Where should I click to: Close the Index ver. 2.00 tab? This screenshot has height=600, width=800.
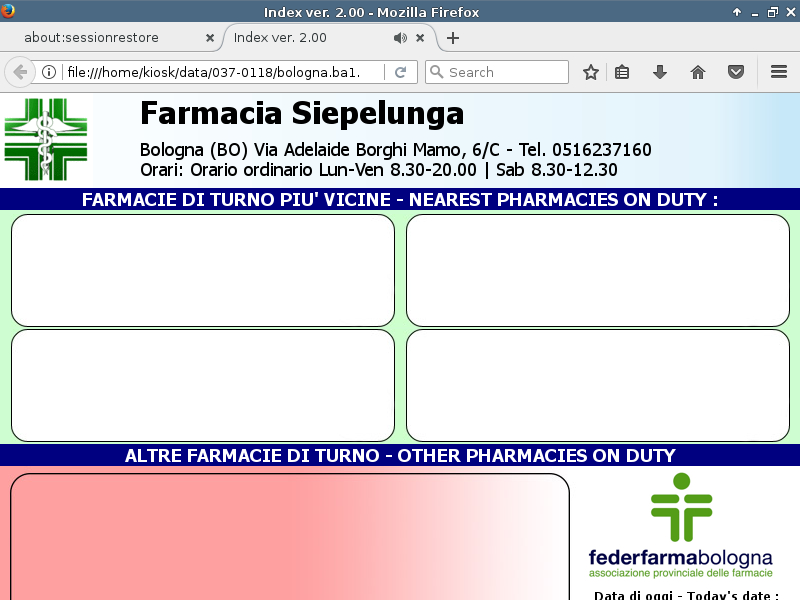pyautogui.click(x=420, y=38)
